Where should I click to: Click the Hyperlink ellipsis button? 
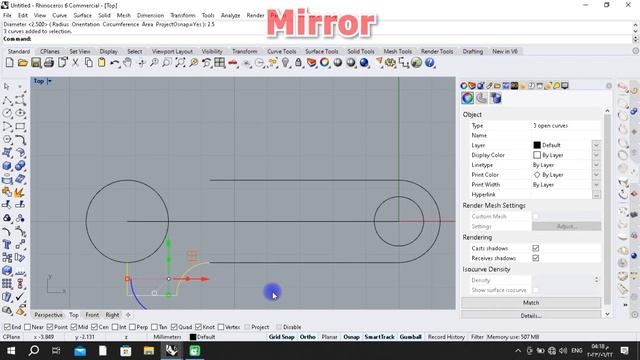tap(596, 195)
